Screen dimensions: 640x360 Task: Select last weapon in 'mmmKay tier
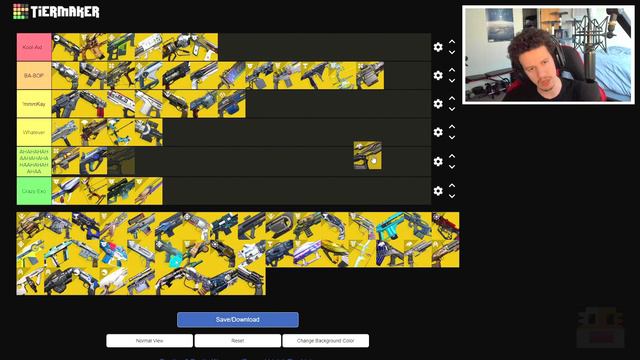tap(232, 104)
